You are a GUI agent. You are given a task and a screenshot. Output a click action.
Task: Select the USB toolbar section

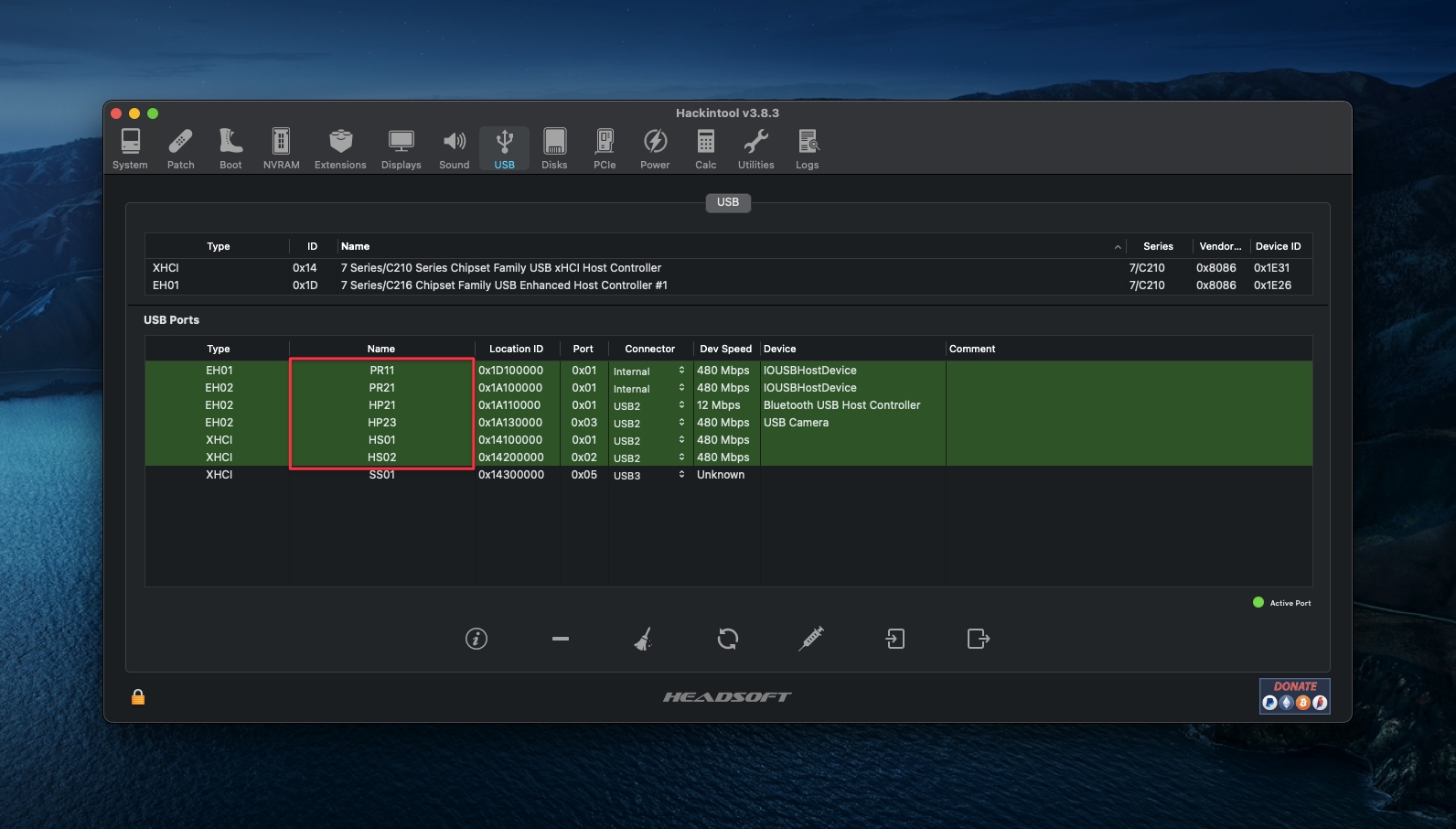coord(504,149)
